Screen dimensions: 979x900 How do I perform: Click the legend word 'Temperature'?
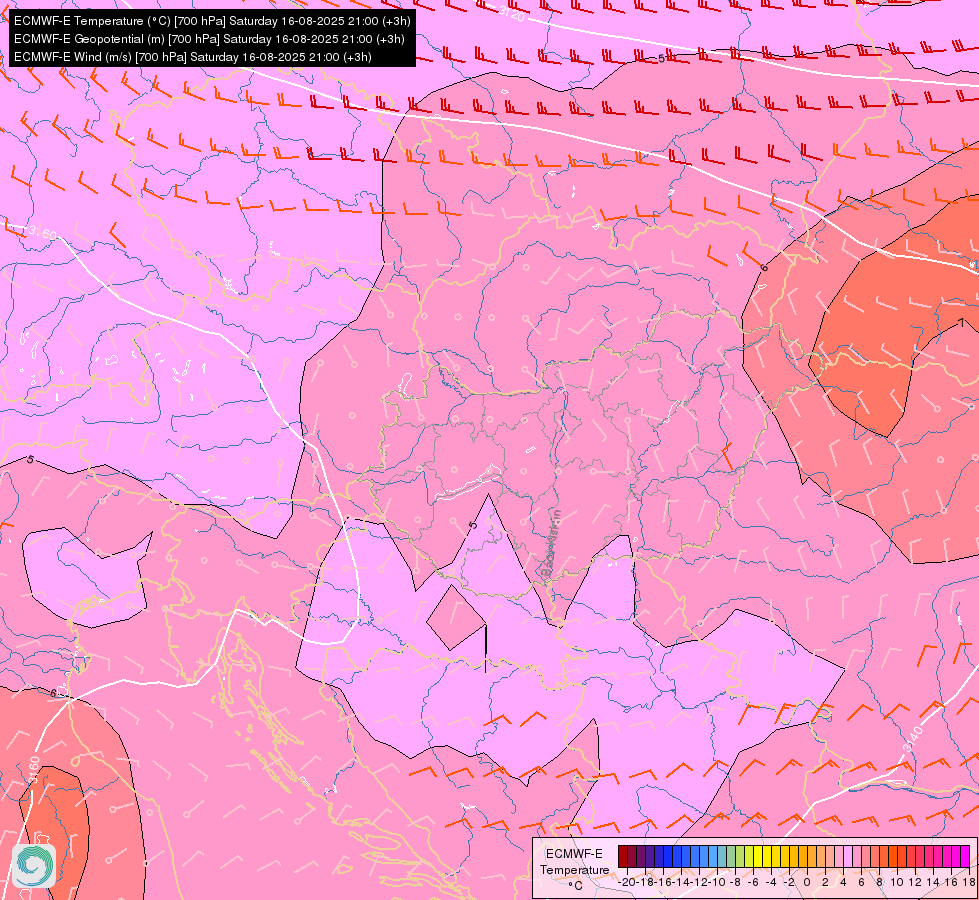pos(574,870)
